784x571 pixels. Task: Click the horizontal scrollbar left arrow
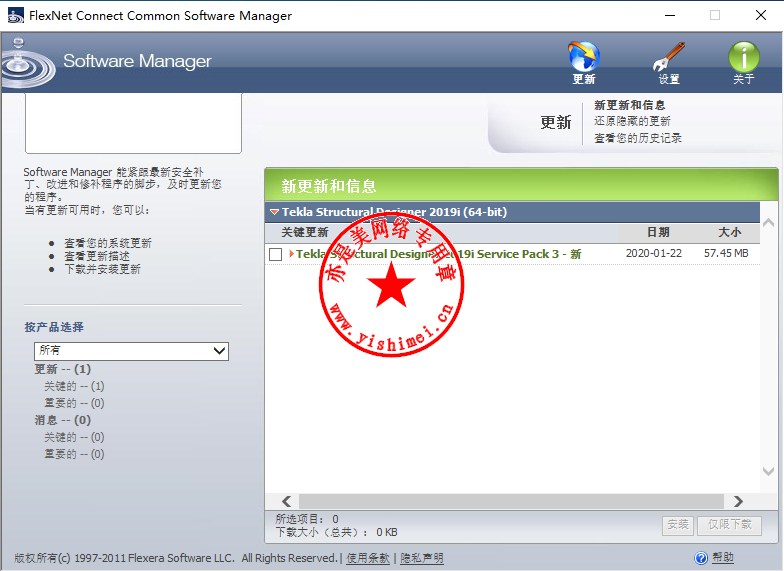coord(286,501)
